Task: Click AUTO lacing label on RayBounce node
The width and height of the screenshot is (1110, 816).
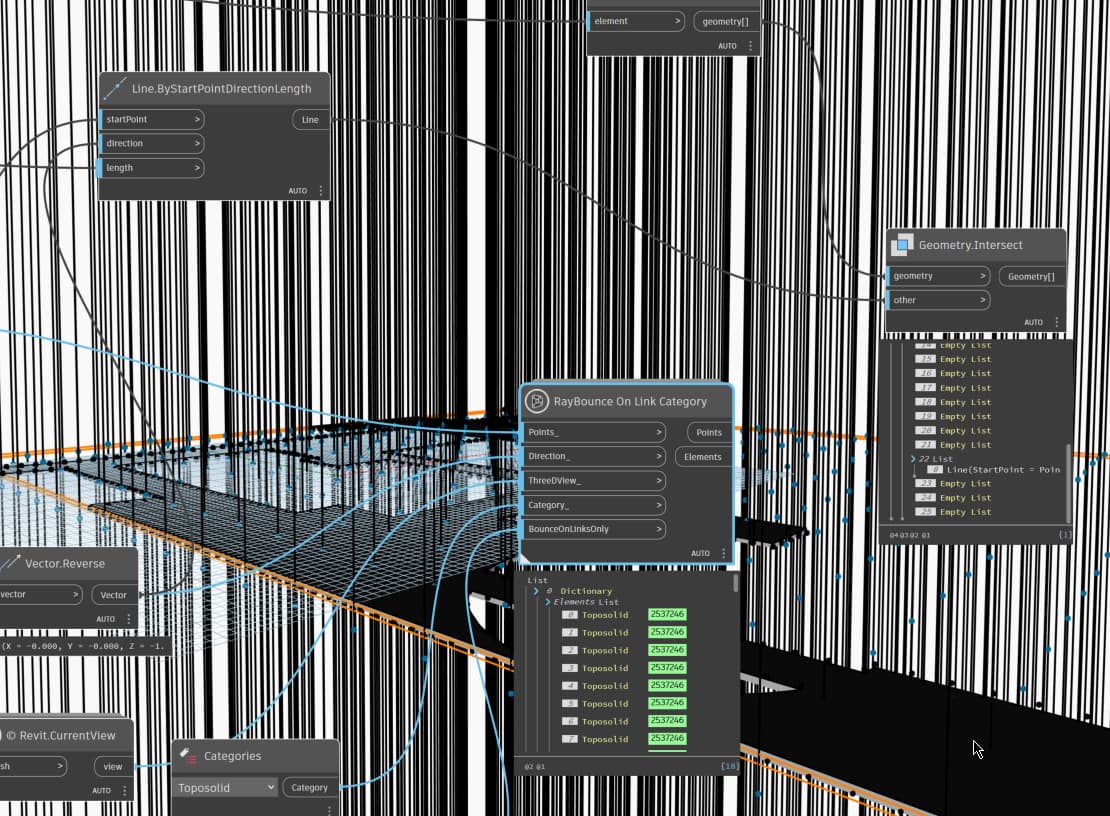Action: pos(700,553)
